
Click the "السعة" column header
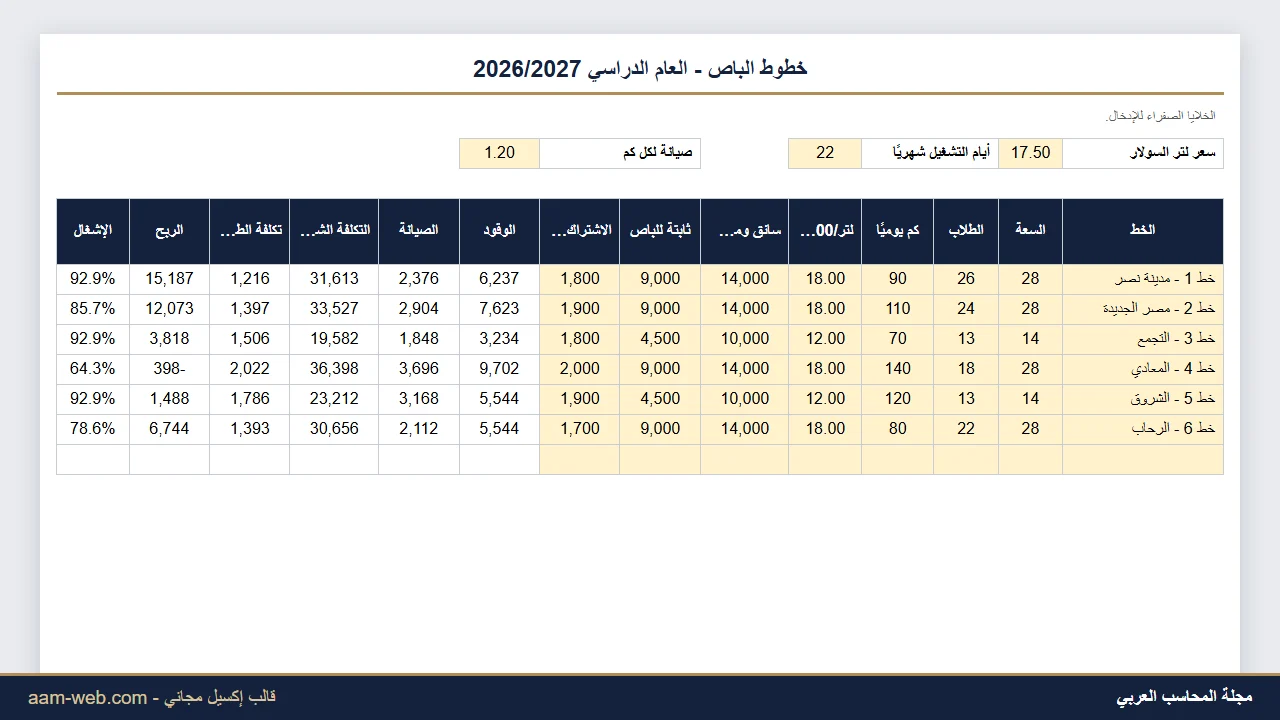1030,230
